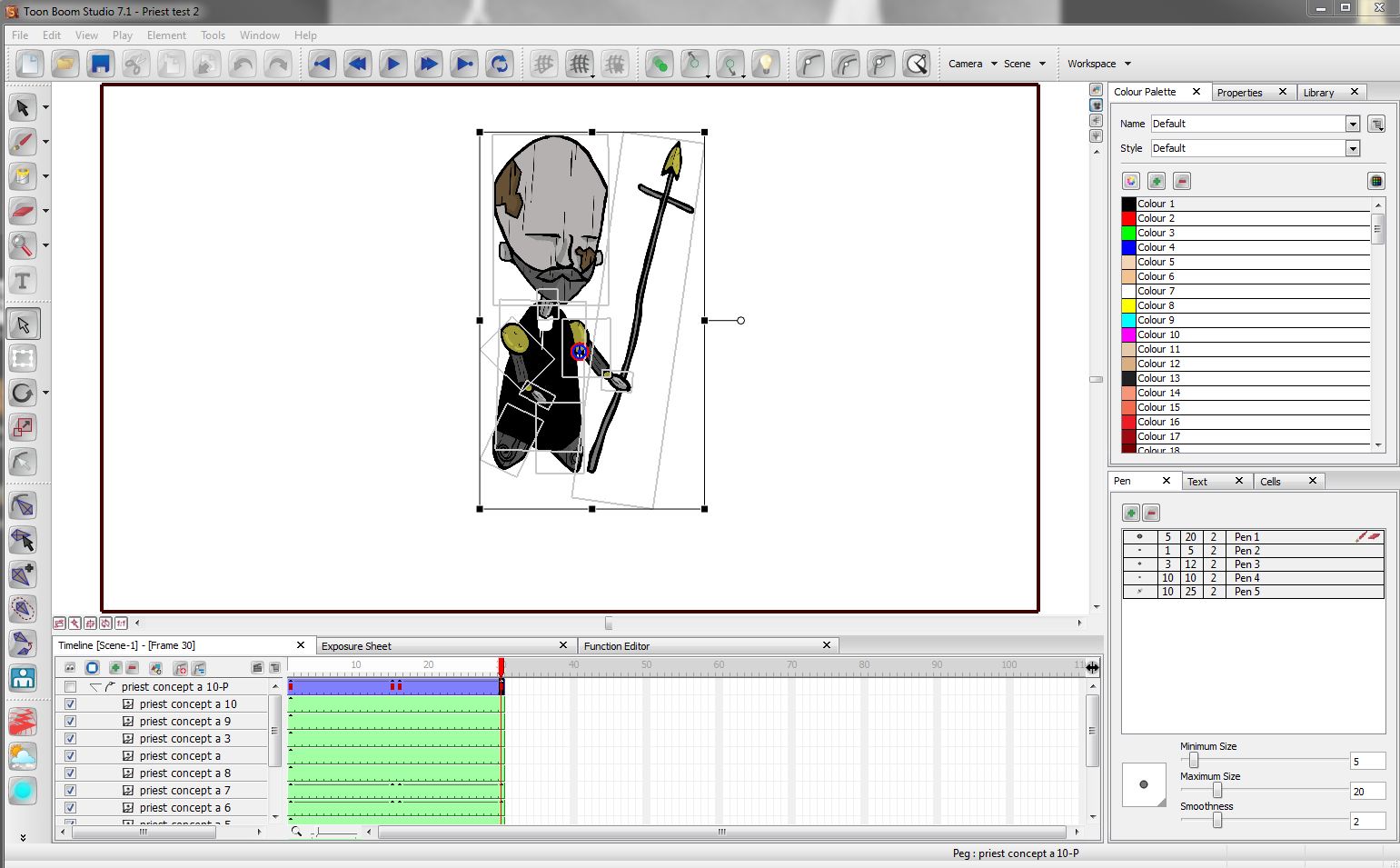Open the Workspace dropdown
Viewport: 1400px width, 868px height.
(1098, 64)
